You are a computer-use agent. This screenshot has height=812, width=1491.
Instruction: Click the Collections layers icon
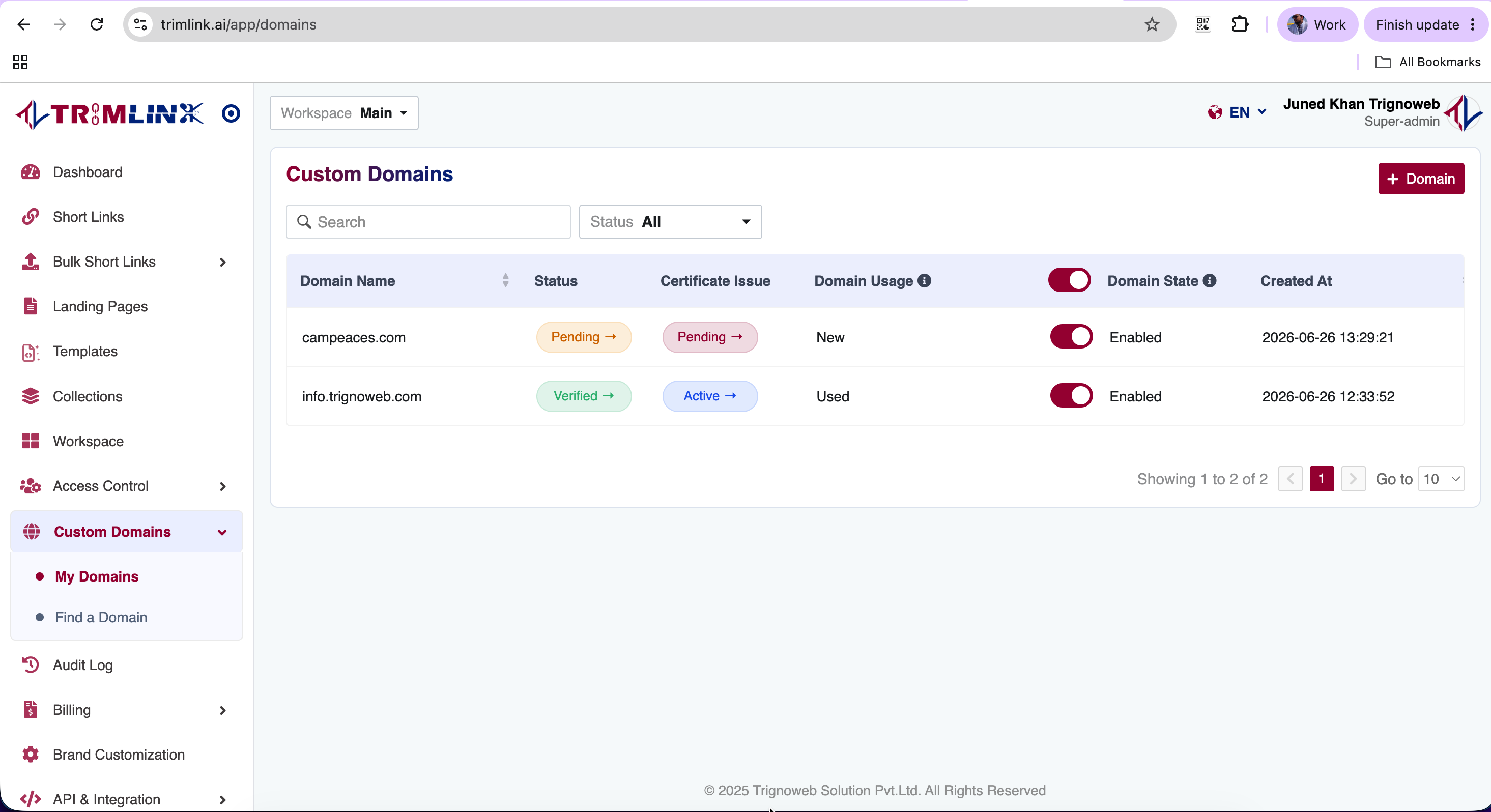(x=30, y=396)
